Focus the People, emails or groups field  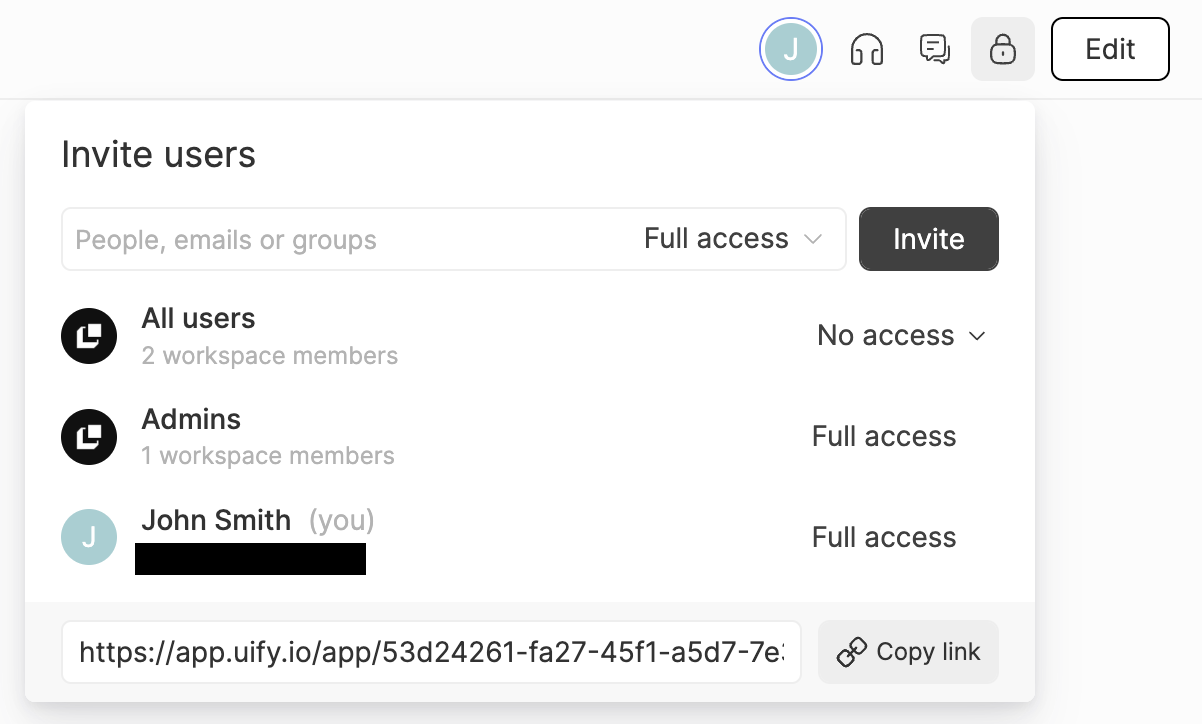[340, 240]
